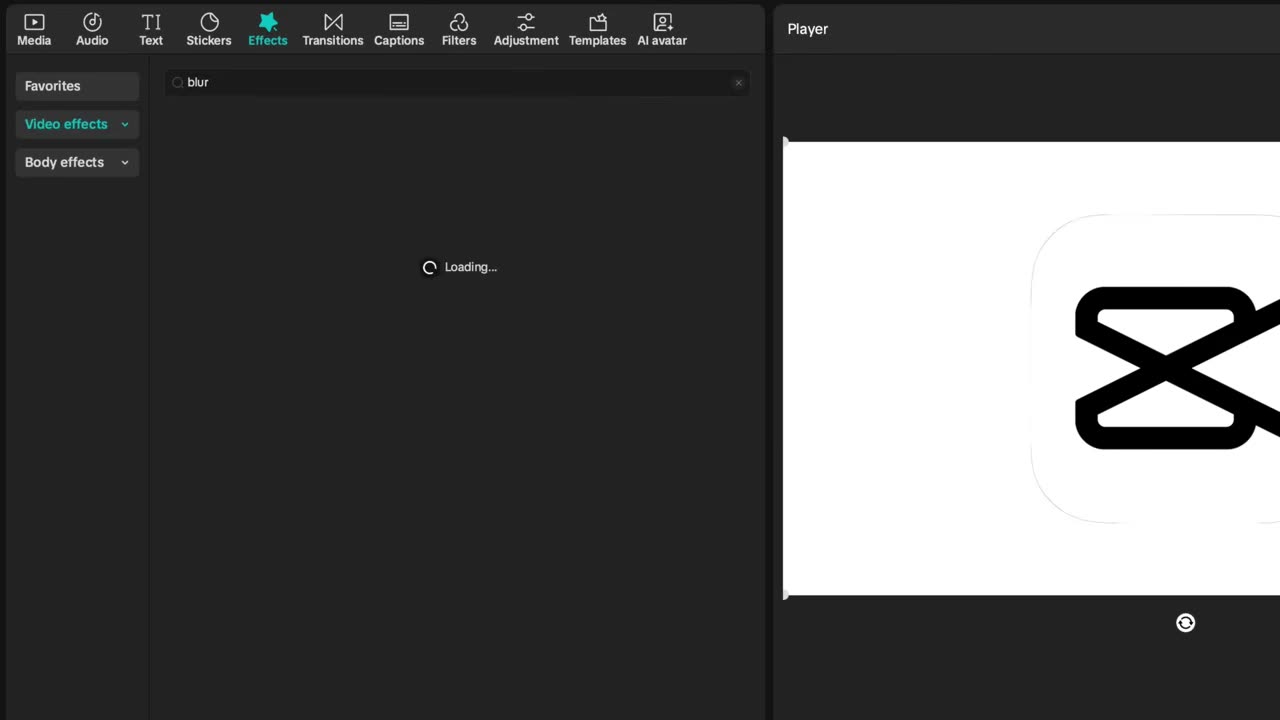Open the Adjustment tab
The image size is (1280, 720).
tap(526, 30)
